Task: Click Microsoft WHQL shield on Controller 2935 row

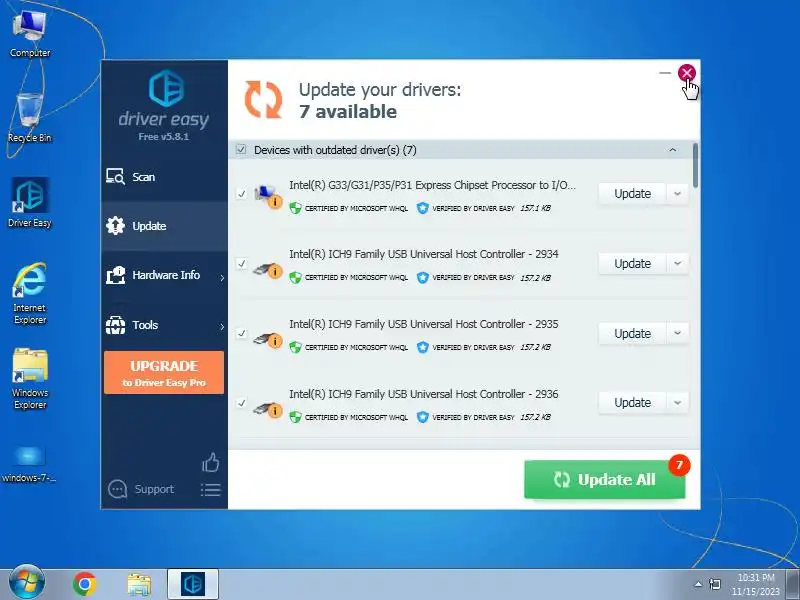Action: coord(295,347)
